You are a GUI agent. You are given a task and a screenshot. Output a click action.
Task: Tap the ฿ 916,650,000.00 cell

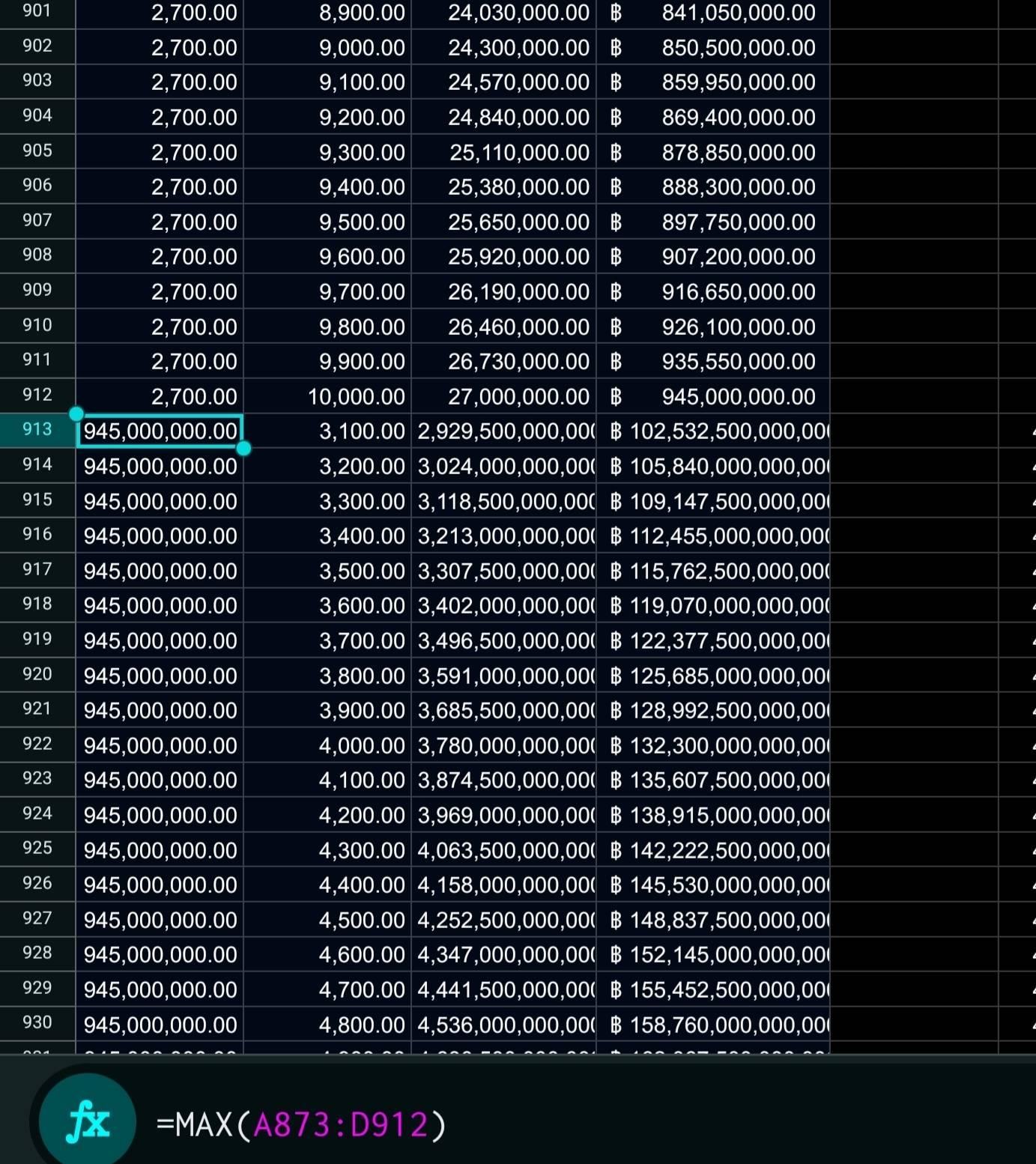713,291
